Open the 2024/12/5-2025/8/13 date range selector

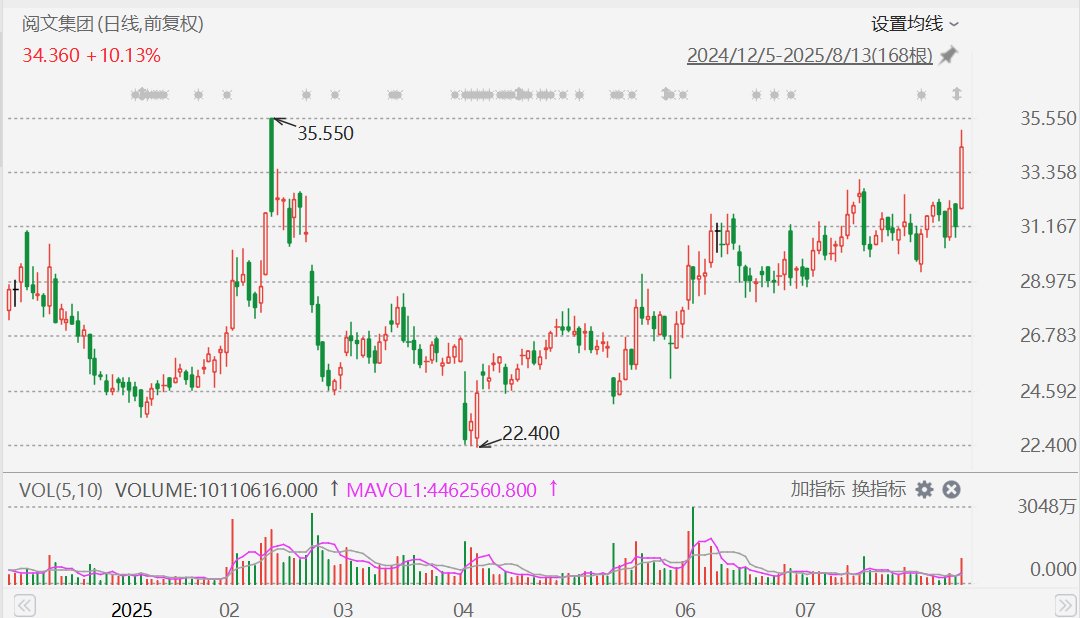(x=809, y=56)
